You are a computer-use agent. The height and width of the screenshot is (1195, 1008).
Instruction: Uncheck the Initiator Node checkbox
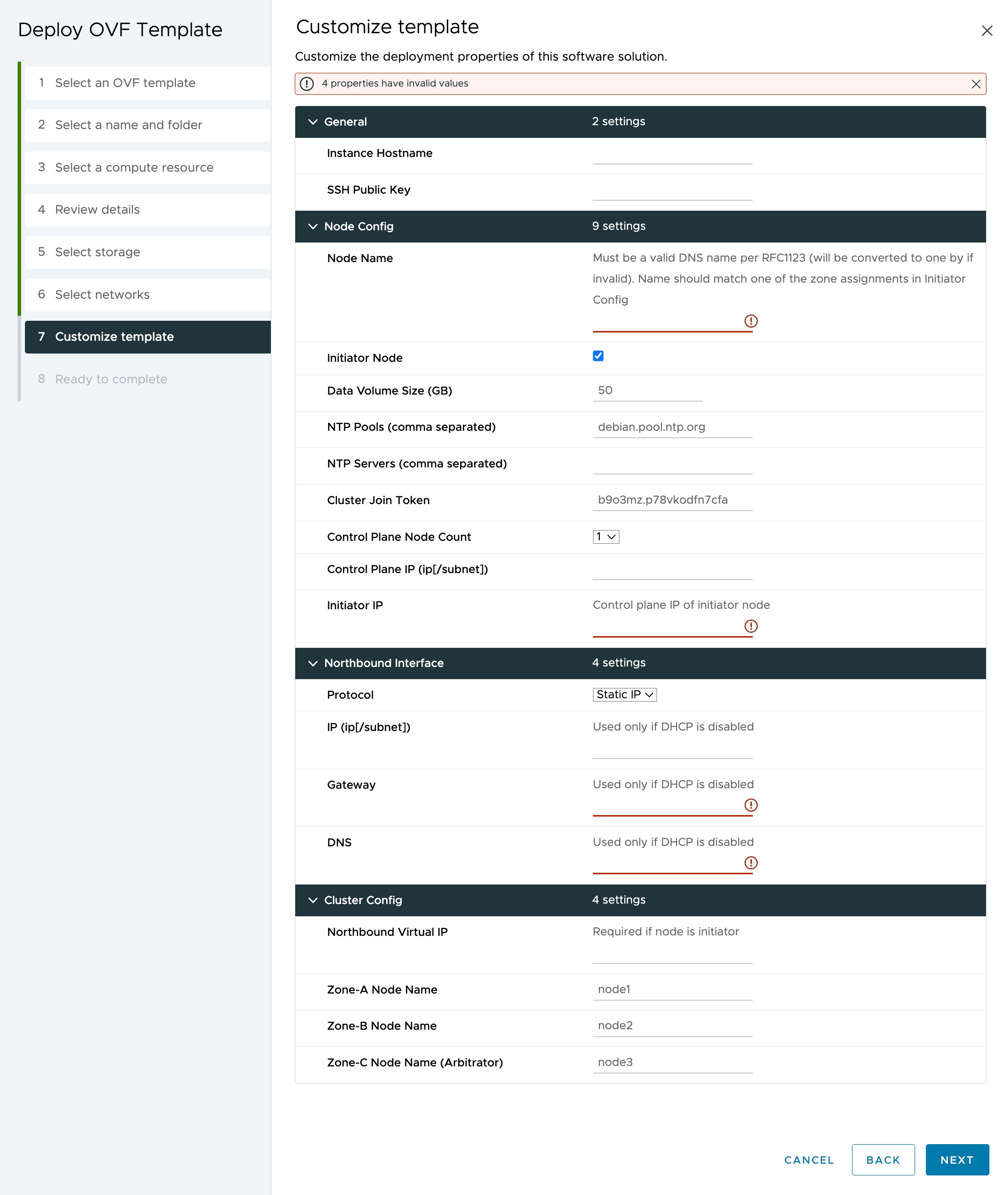point(598,356)
